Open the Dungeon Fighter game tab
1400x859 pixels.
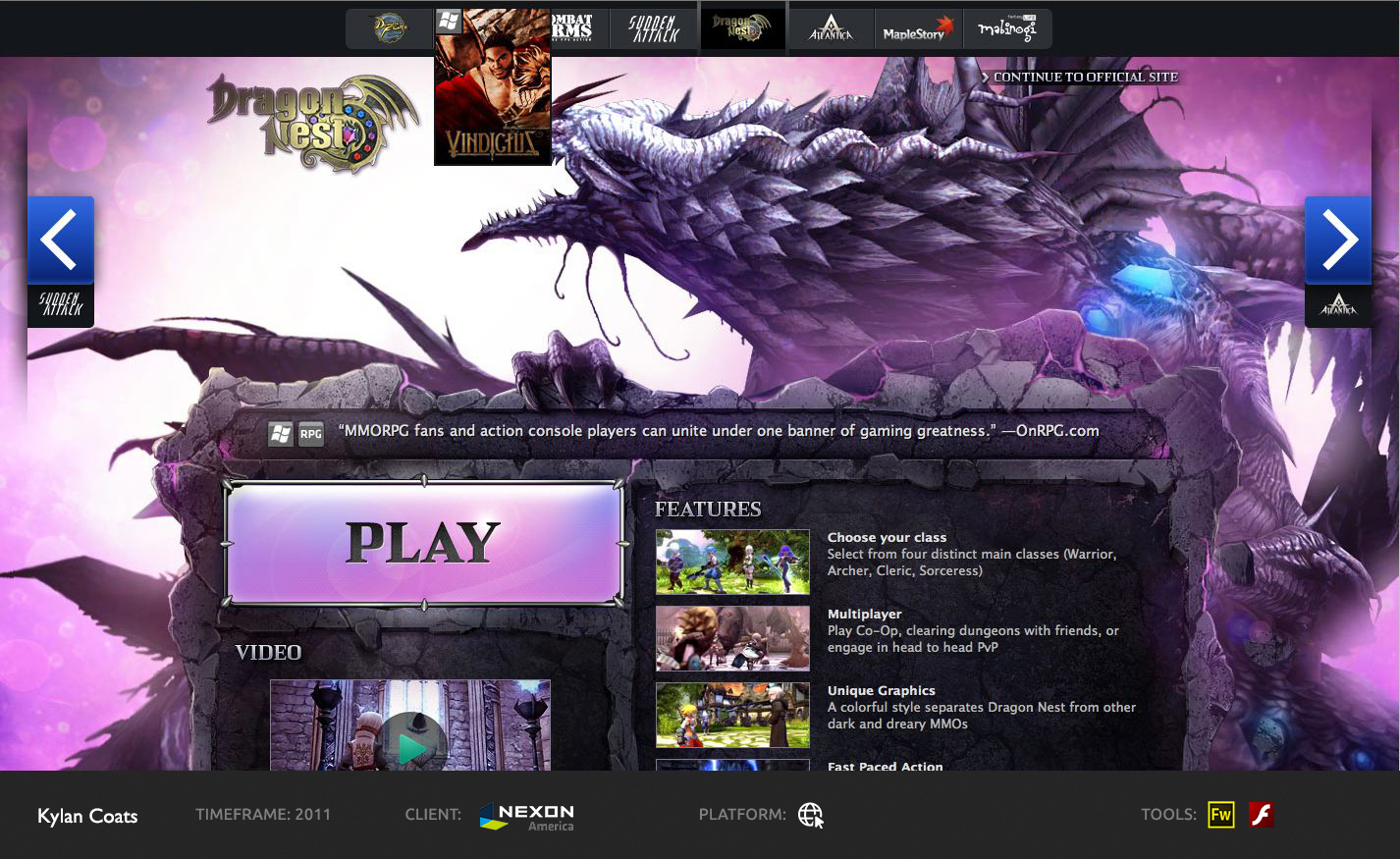(x=390, y=28)
